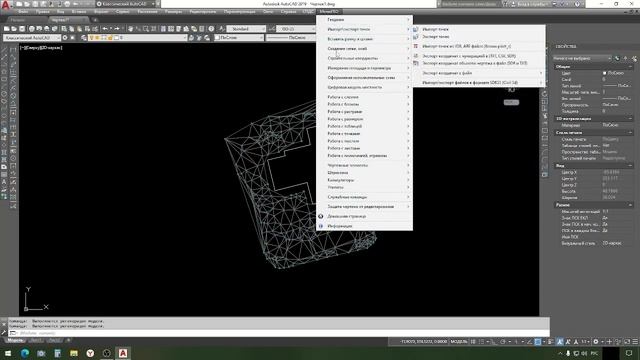Click the AutoCAD icon in the taskbar
The height and width of the screenshot is (360, 640).
(x=123, y=353)
